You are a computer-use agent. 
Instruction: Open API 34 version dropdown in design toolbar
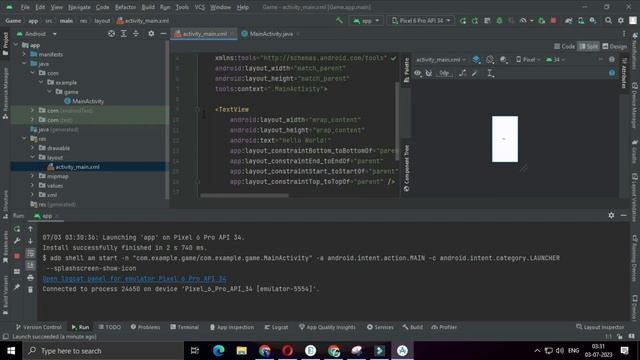pos(556,60)
